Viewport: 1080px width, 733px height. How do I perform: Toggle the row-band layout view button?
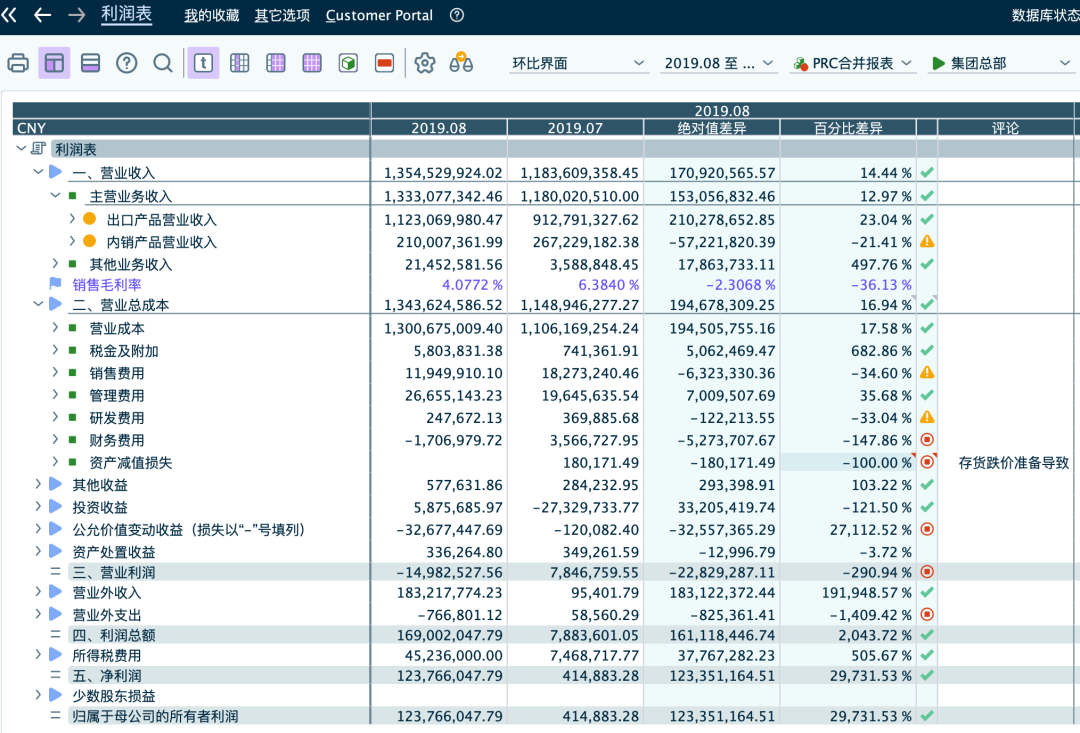pos(90,63)
